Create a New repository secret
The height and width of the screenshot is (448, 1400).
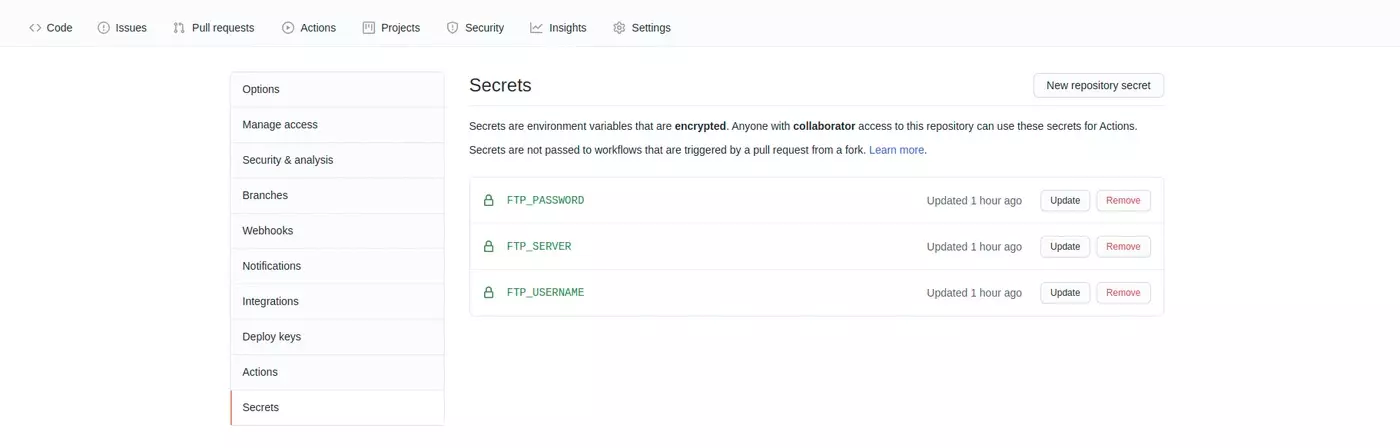[x=1098, y=86]
